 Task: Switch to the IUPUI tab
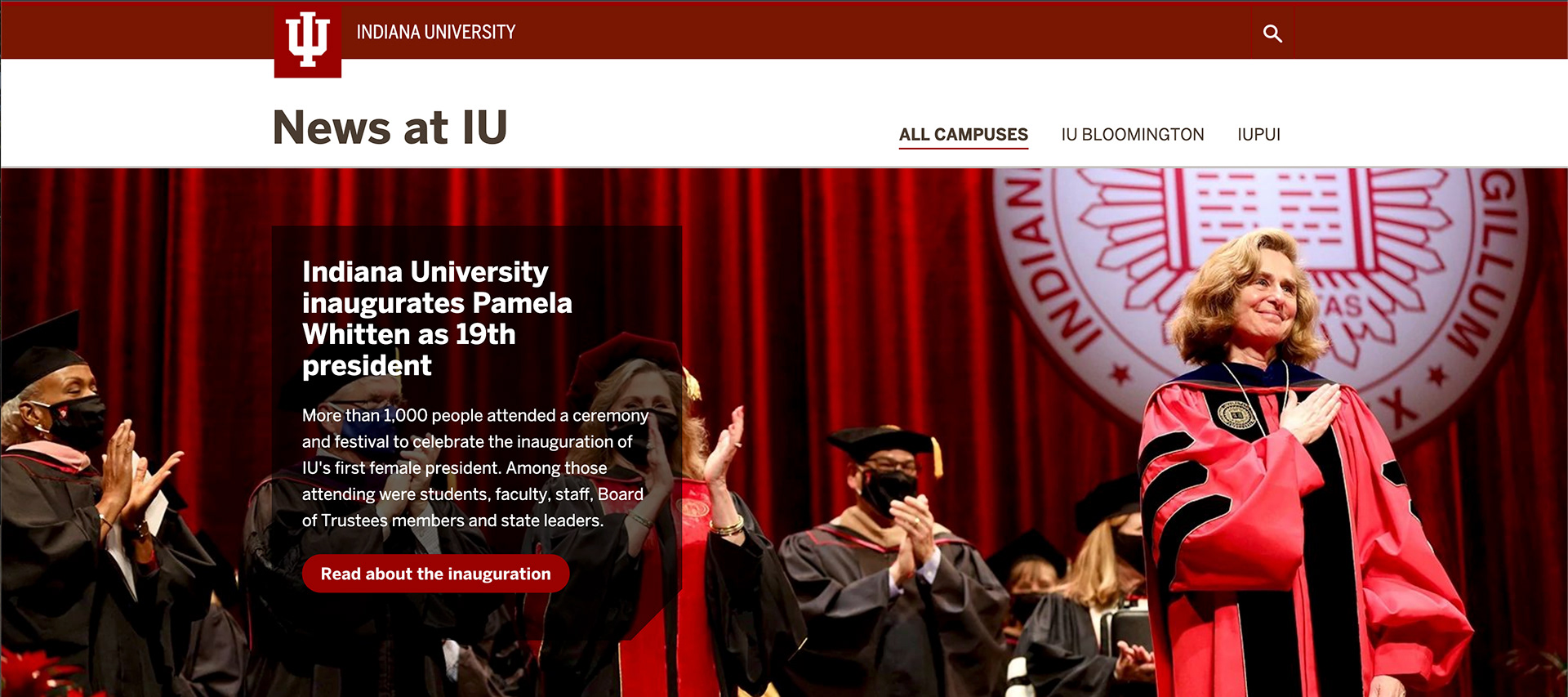[x=1258, y=135]
